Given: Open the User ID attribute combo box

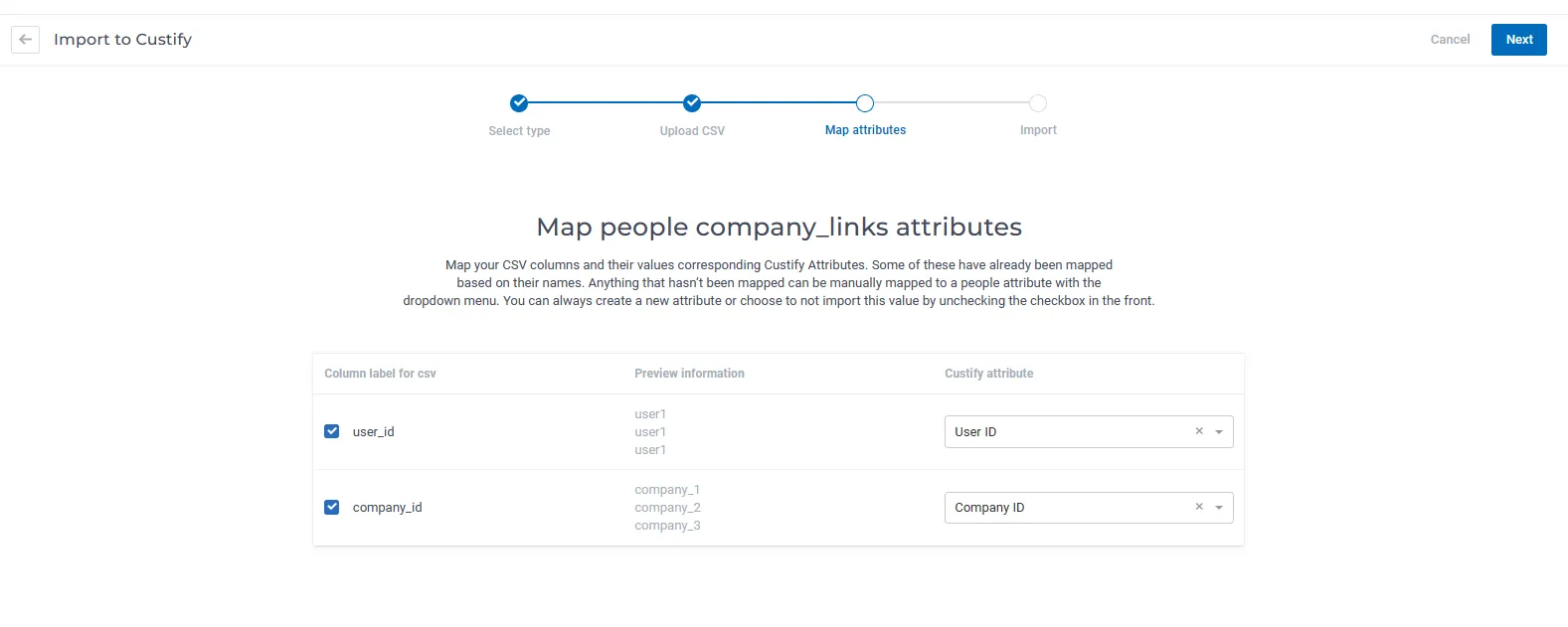Looking at the screenshot, I should 1089,432.
